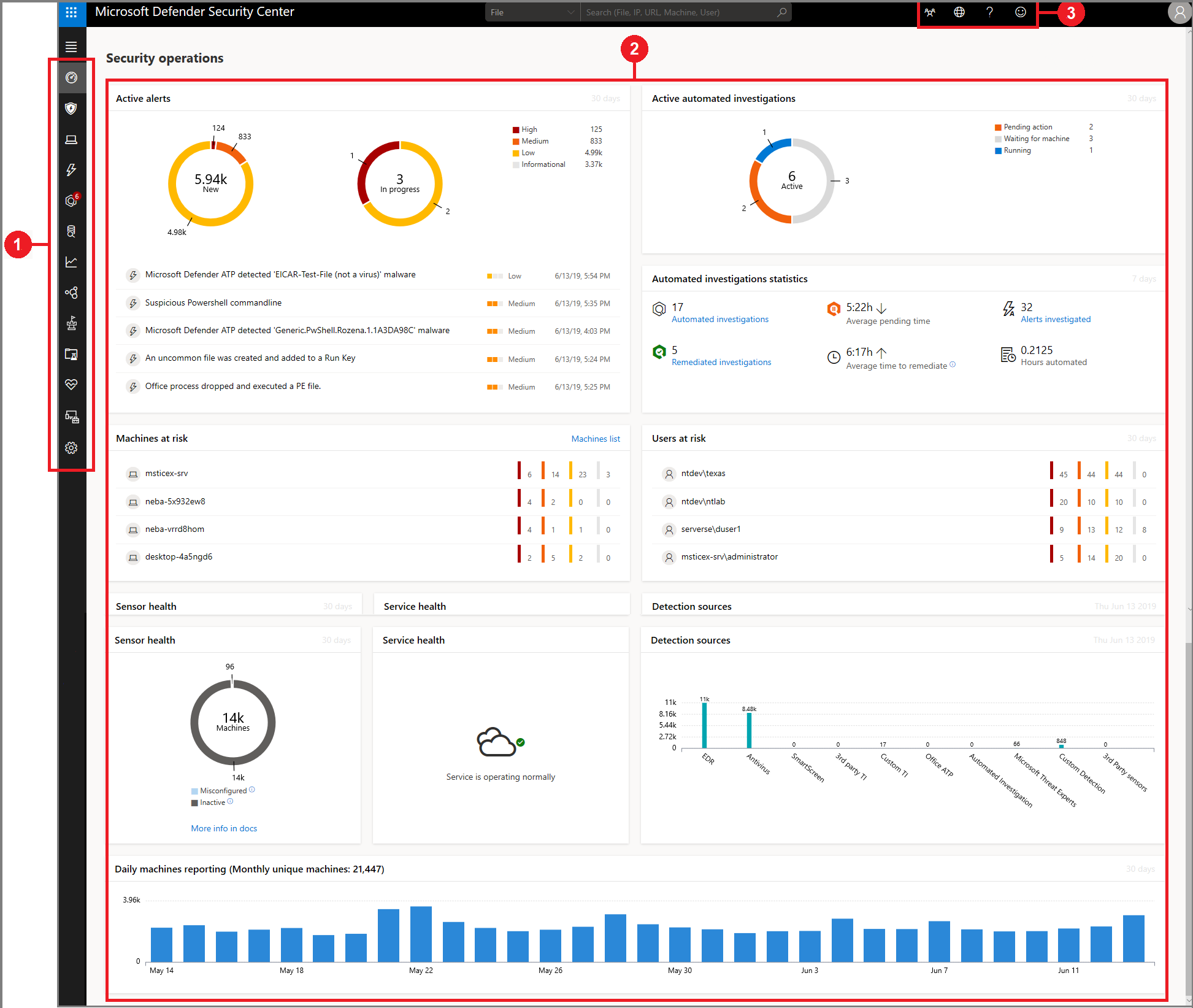This screenshot has width=1193, height=1008.
Task: Open the Automated investigations link
Action: click(x=719, y=320)
